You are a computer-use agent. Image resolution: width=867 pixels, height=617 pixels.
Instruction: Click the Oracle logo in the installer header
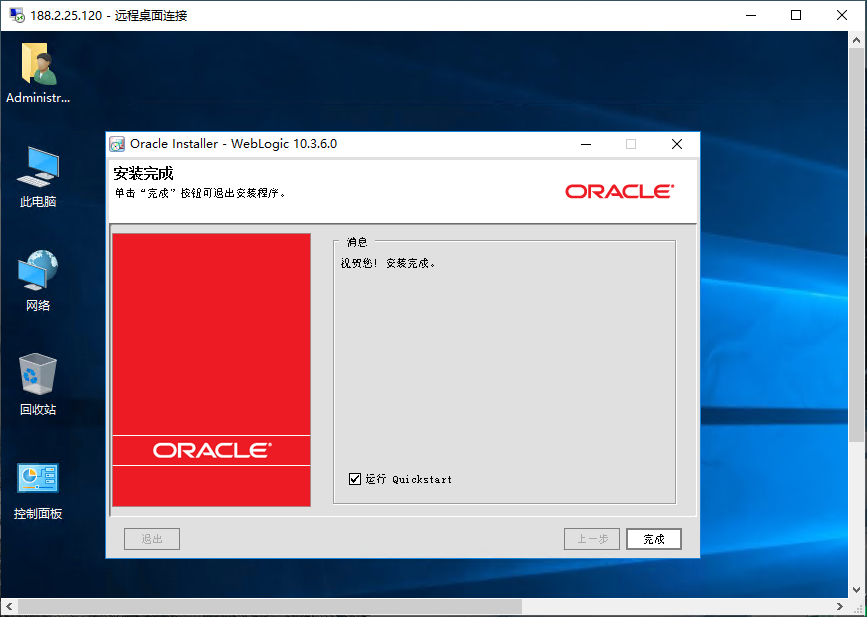619,191
